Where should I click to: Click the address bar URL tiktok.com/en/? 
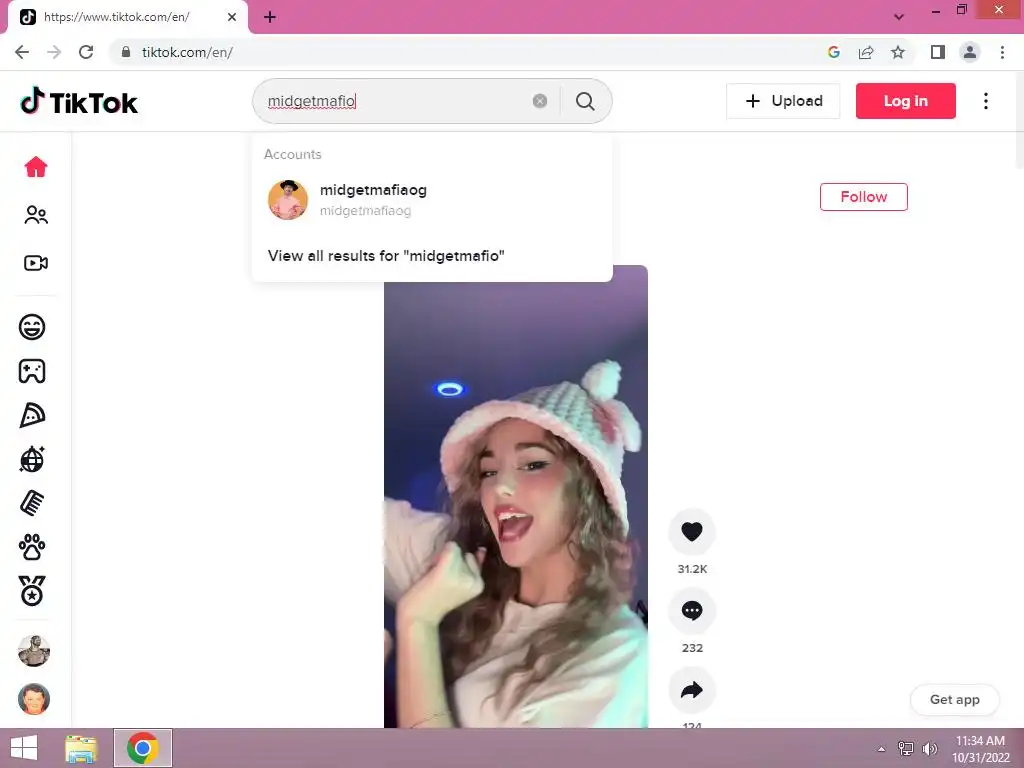pos(187,52)
